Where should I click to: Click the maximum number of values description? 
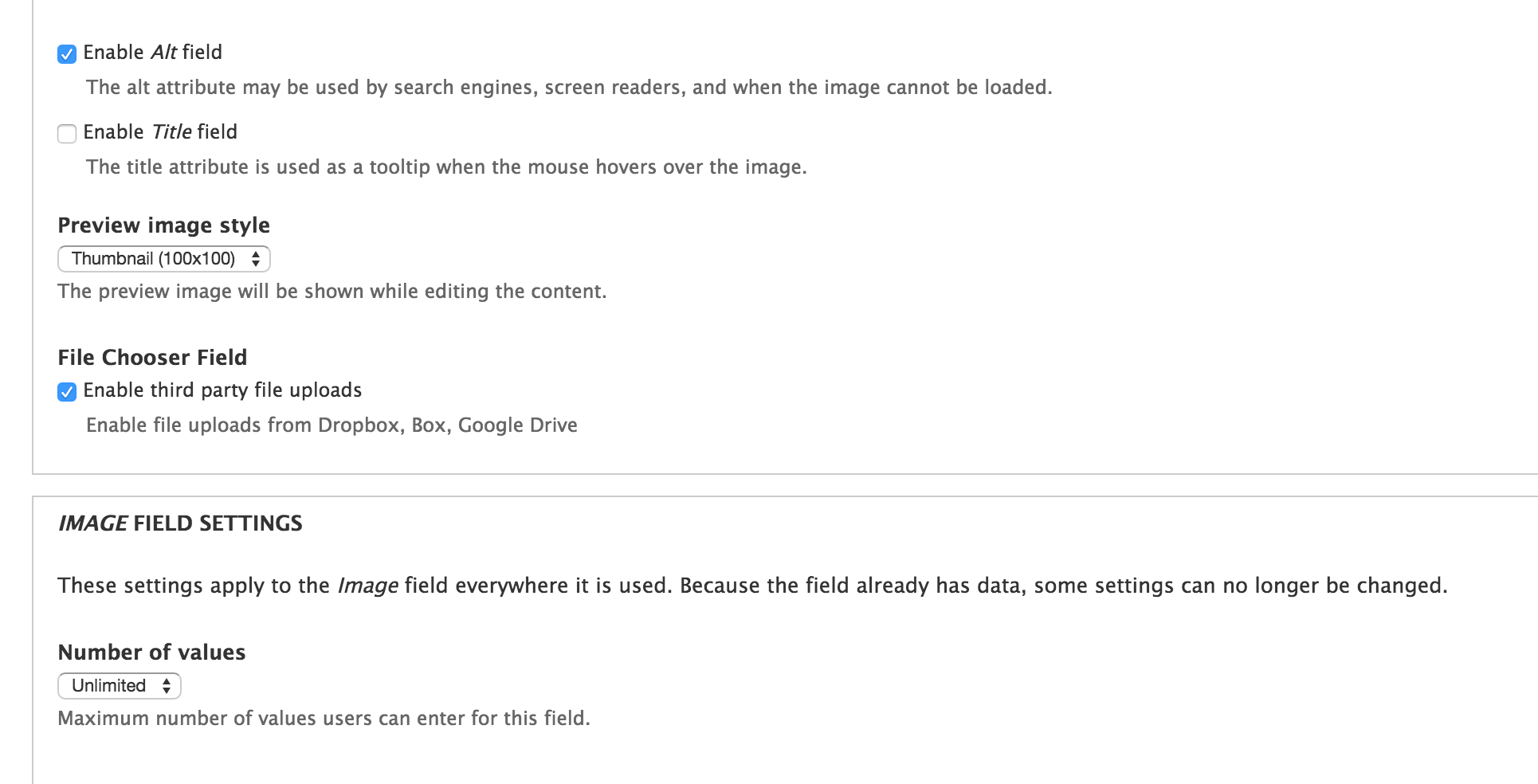324,718
